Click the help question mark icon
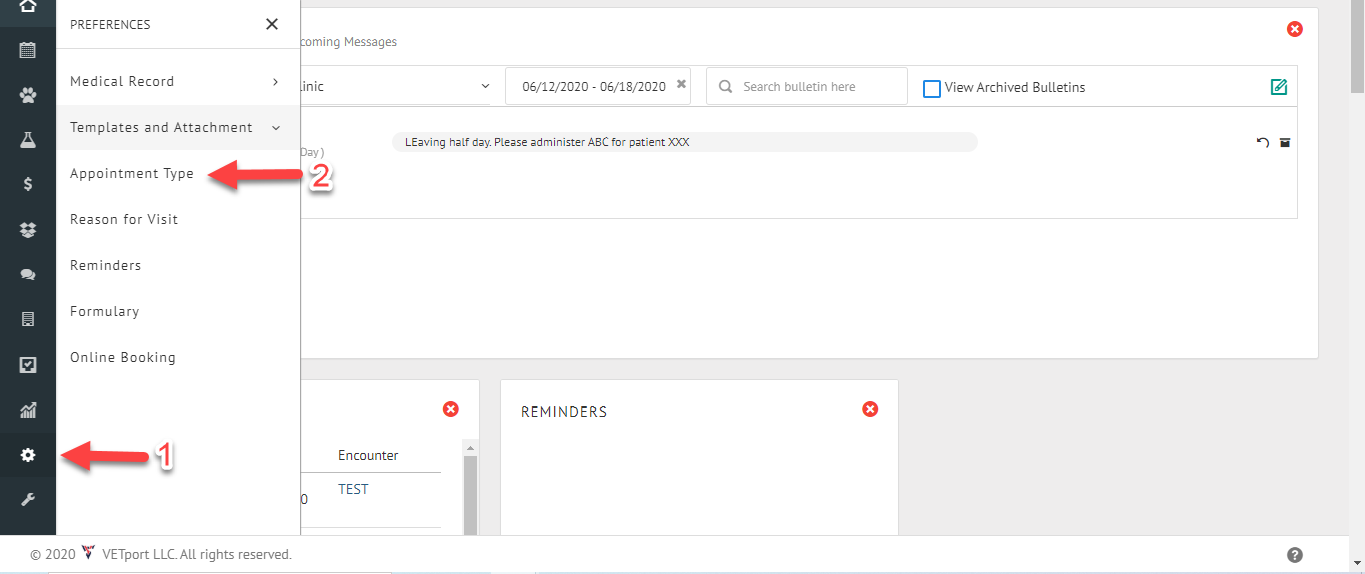 click(1295, 555)
